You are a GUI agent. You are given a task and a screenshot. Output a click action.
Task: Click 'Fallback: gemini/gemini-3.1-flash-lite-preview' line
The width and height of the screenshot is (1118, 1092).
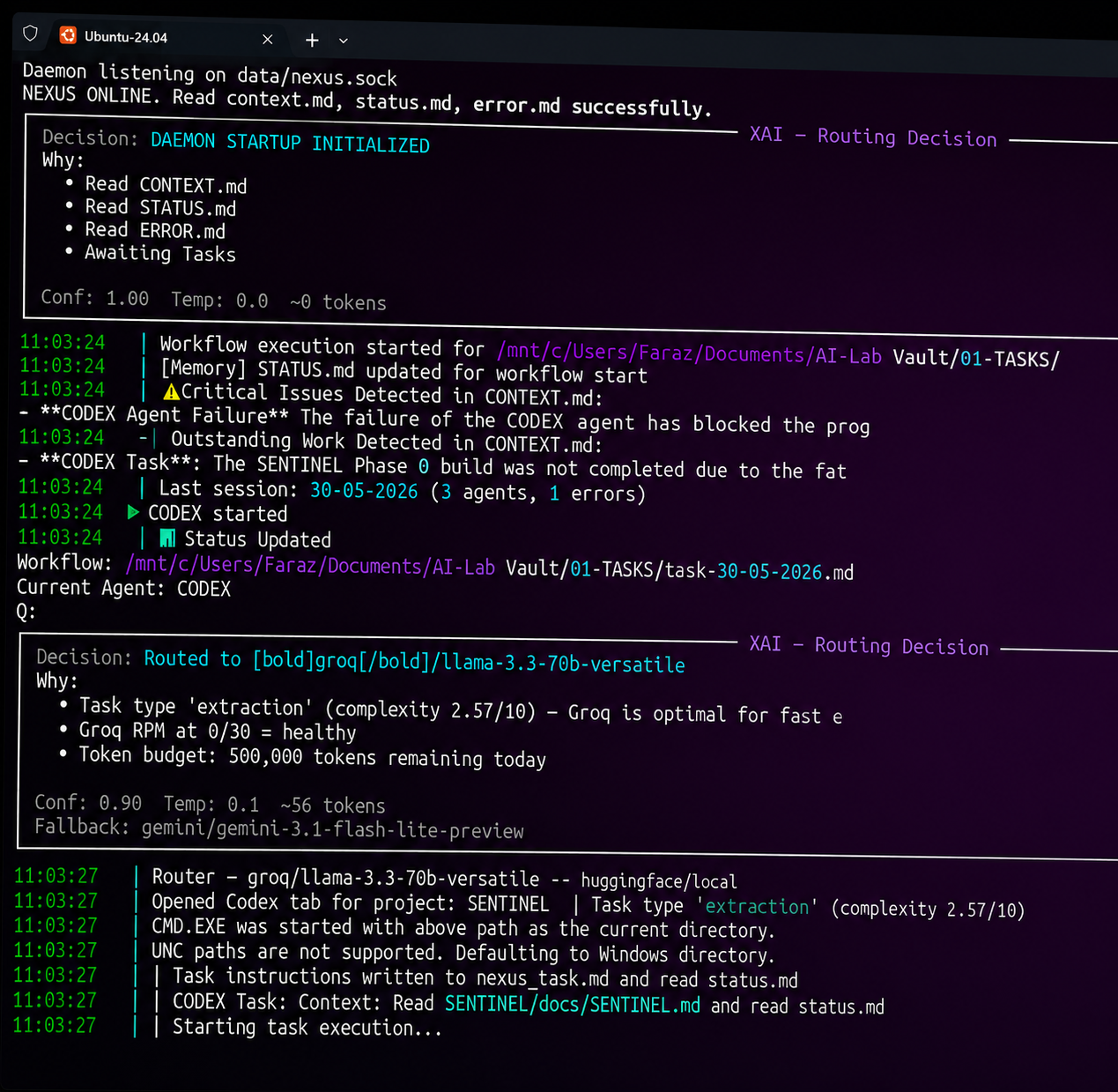pyautogui.click(x=279, y=828)
